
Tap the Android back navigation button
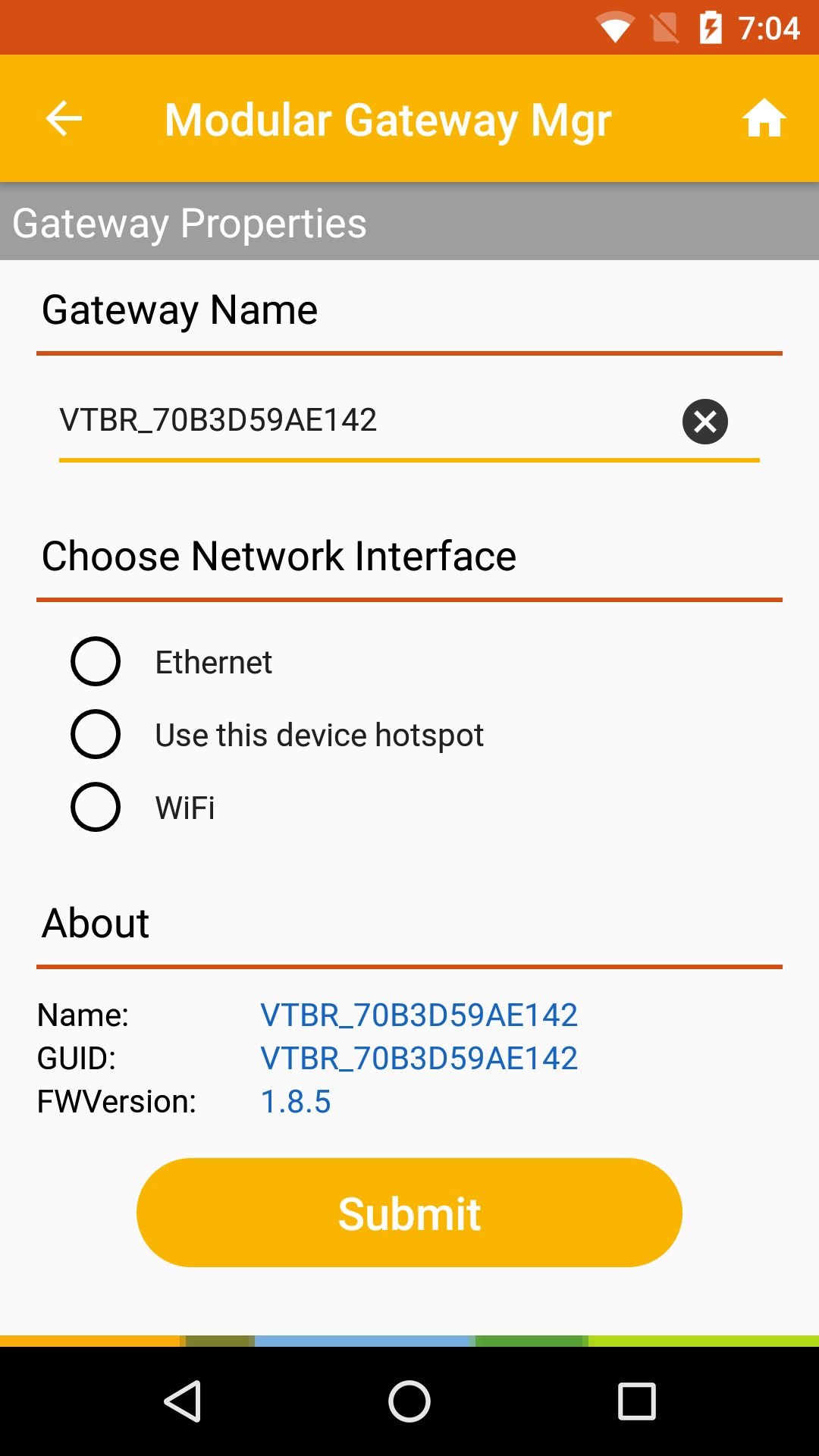[182, 1401]
